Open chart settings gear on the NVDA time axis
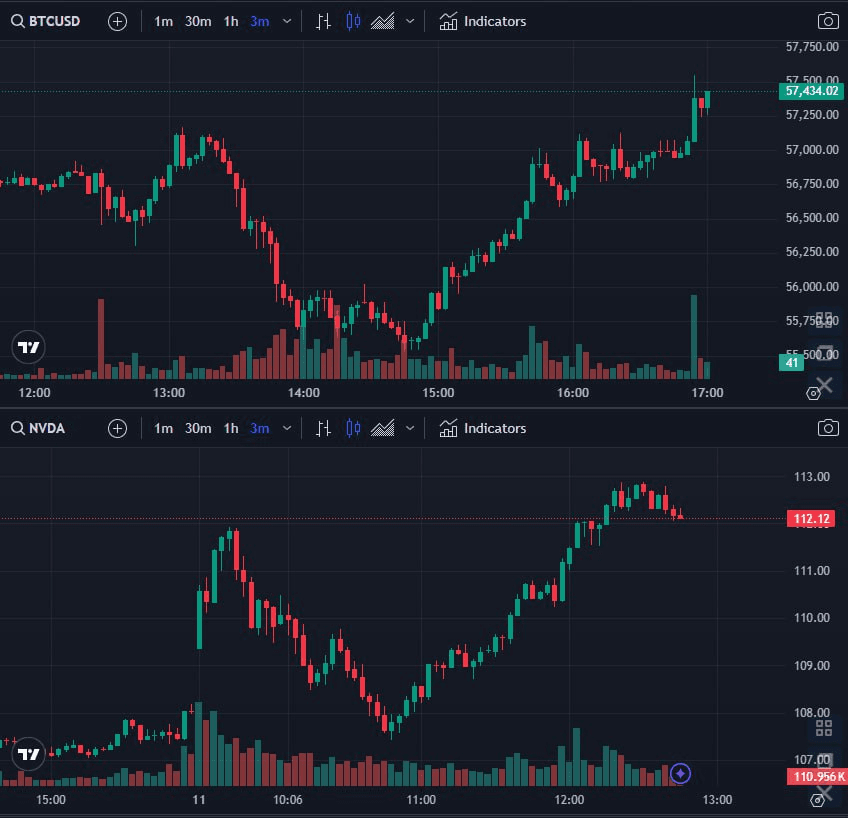The height and width of the screenshot is (818, 848). click(817, 800)
